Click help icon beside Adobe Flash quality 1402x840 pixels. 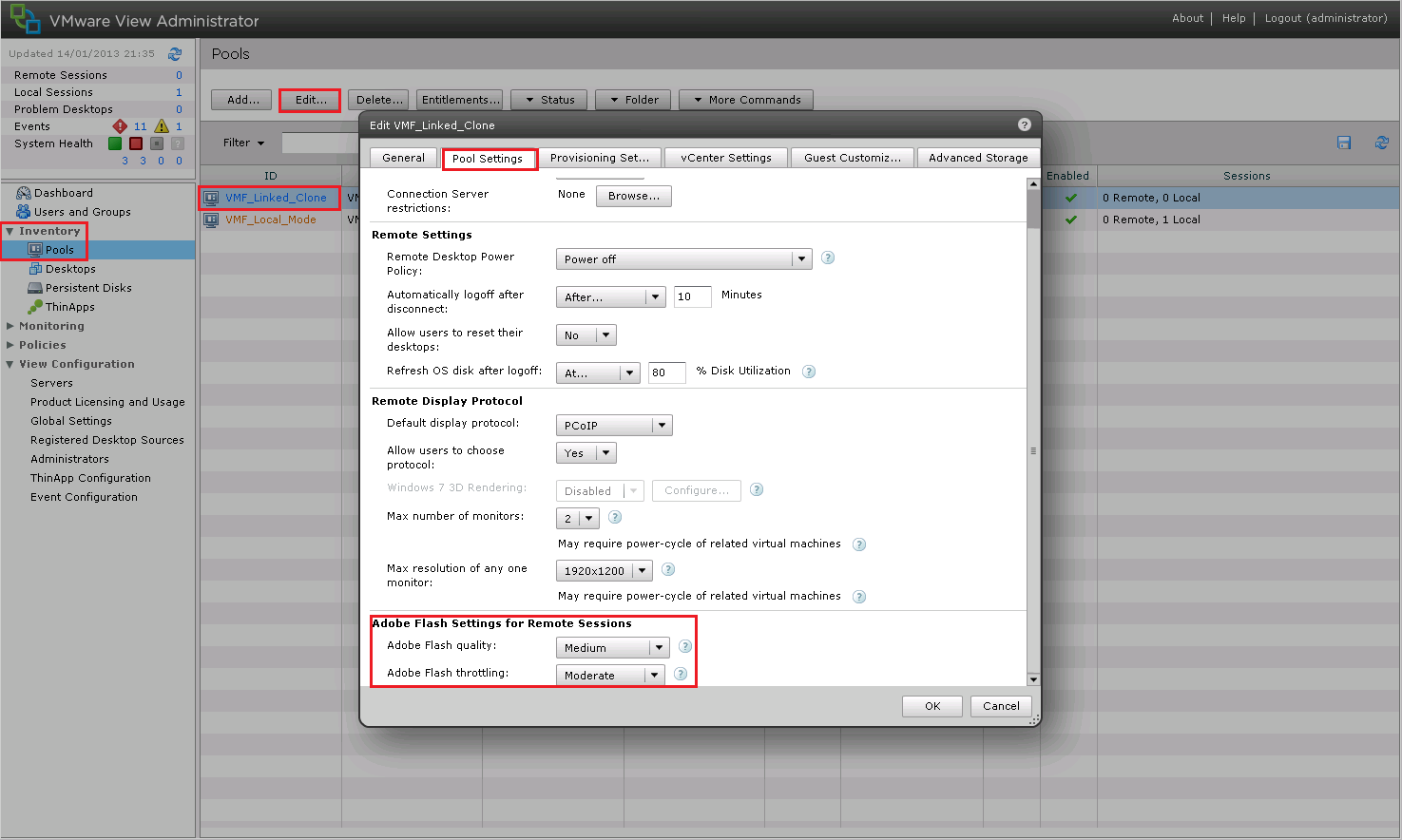(x=685, y=647)
